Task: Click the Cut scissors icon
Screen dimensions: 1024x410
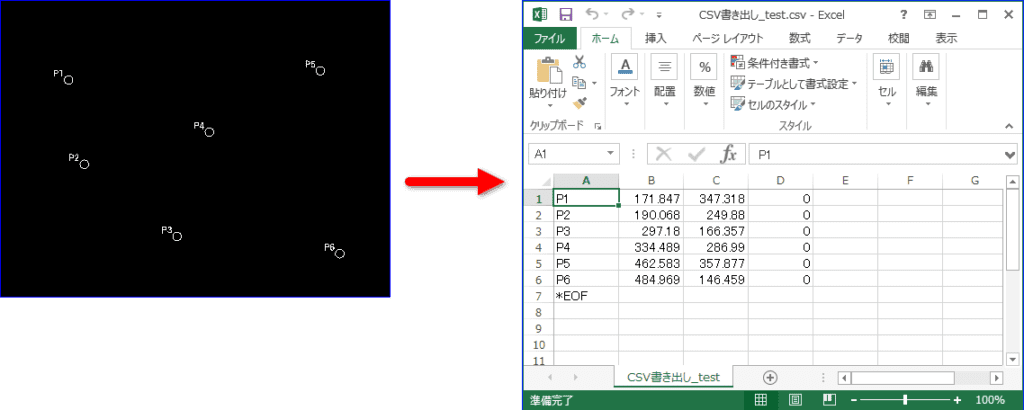Action: [x=579, y=62]
